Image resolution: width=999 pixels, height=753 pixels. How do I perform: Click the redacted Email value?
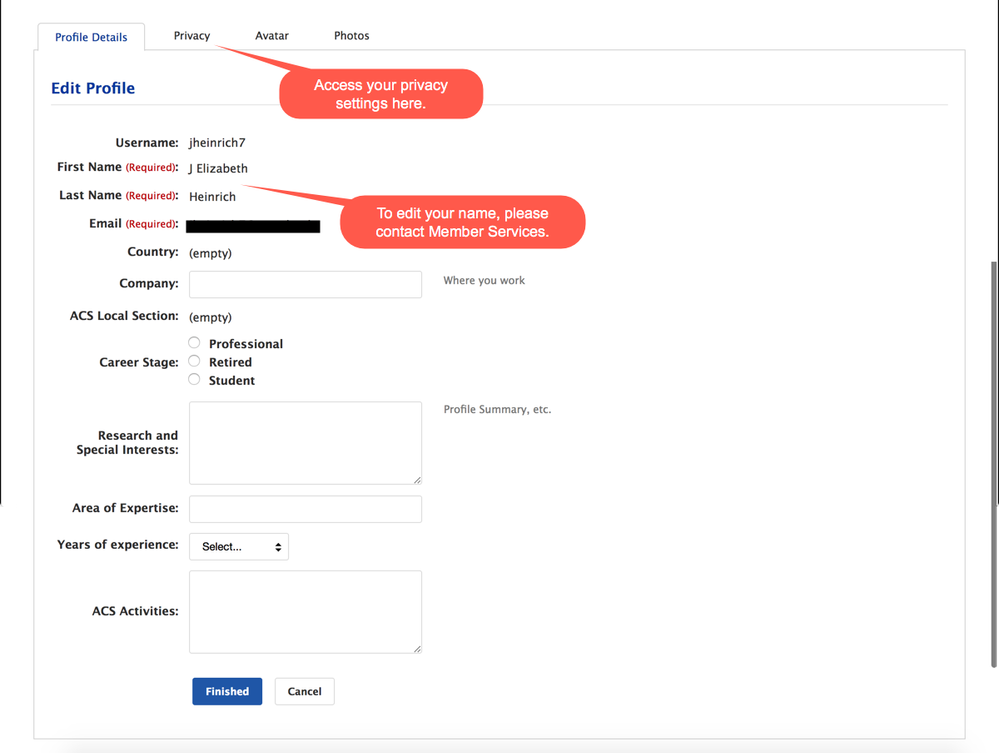tap(254, 226)
